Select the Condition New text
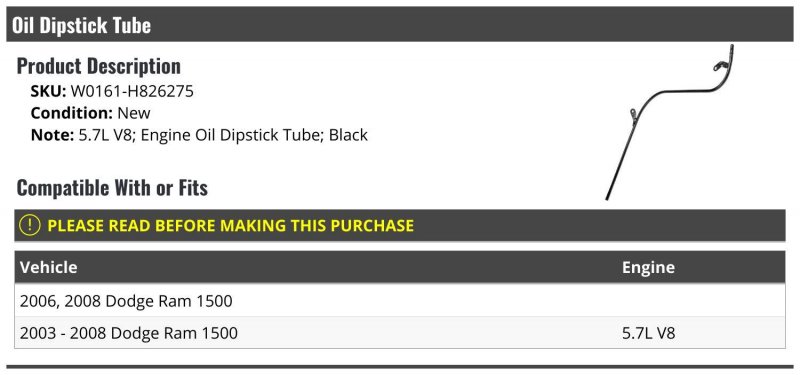This screenshot has width=800, height=375. (91, 113)
